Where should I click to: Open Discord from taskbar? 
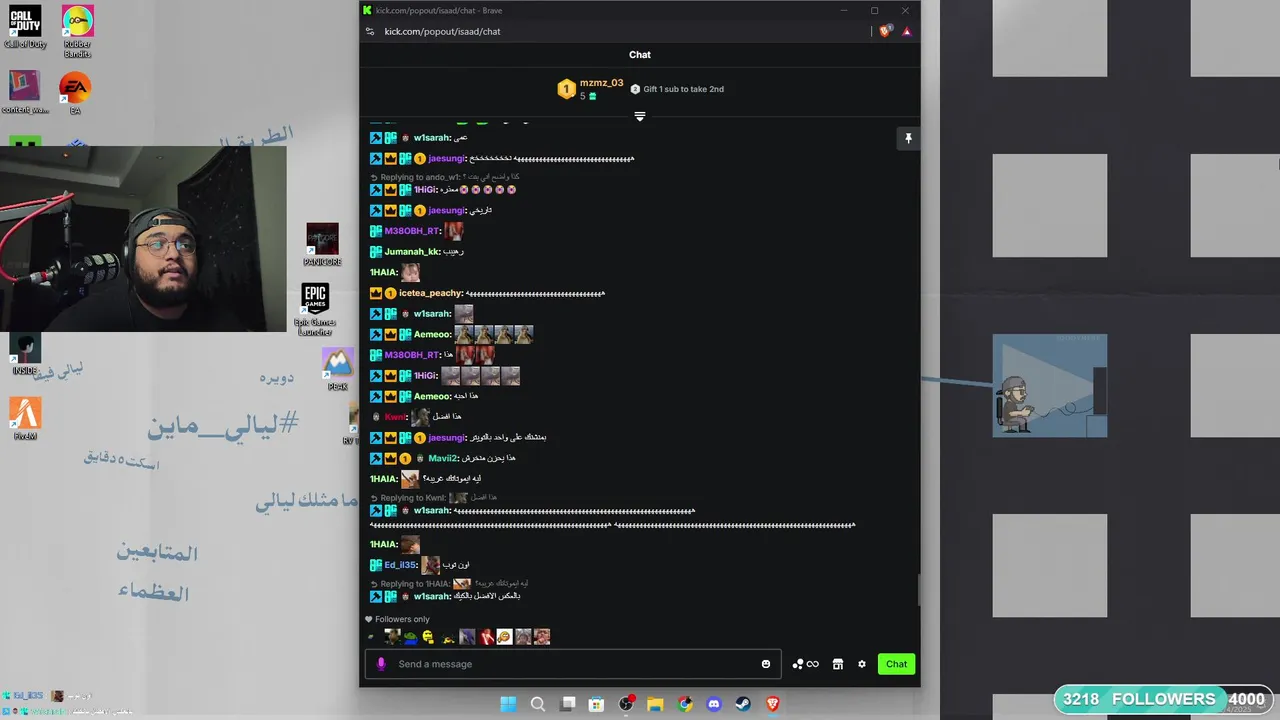[x=714, y=704]
